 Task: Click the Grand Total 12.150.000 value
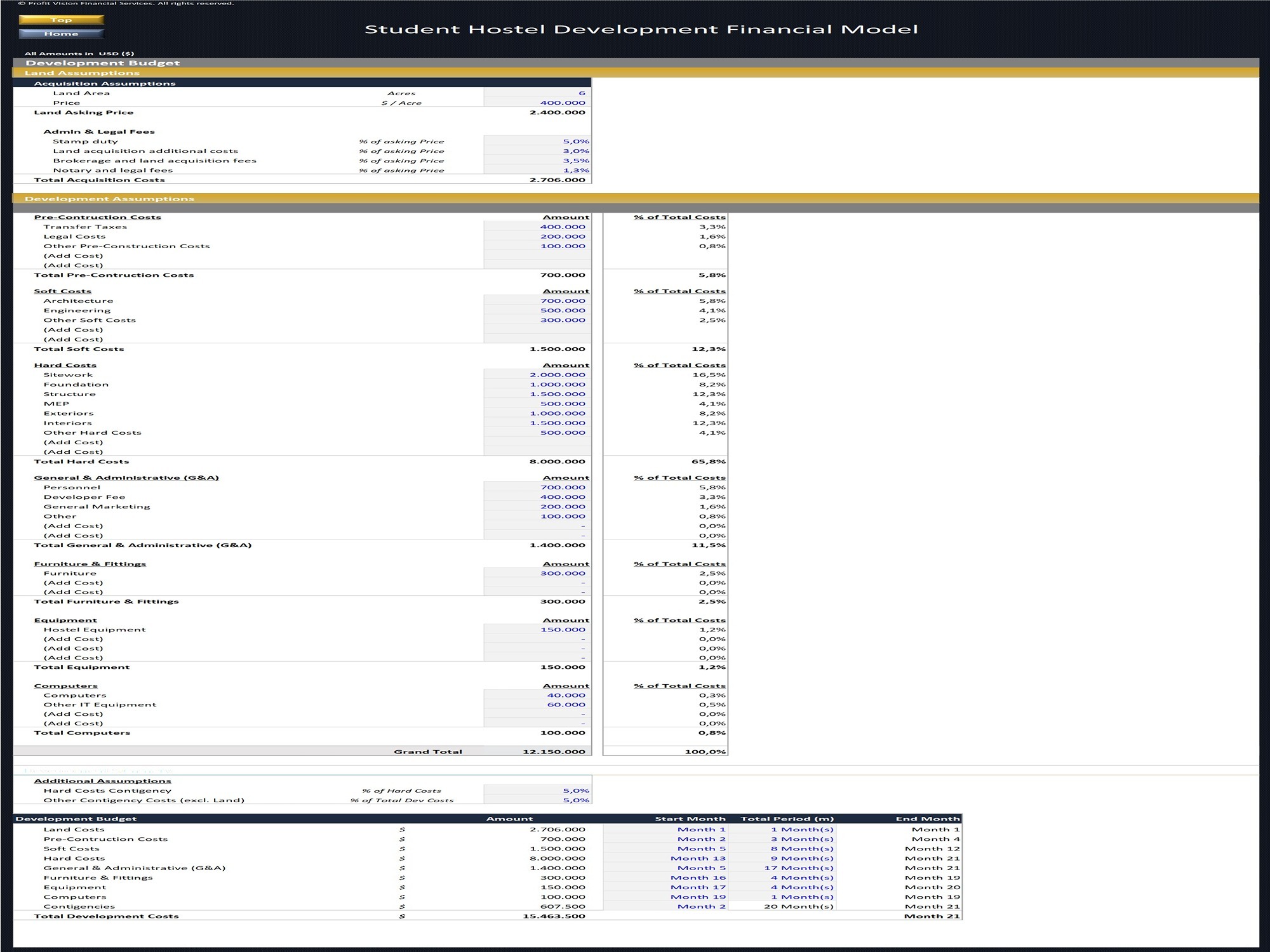554,751
